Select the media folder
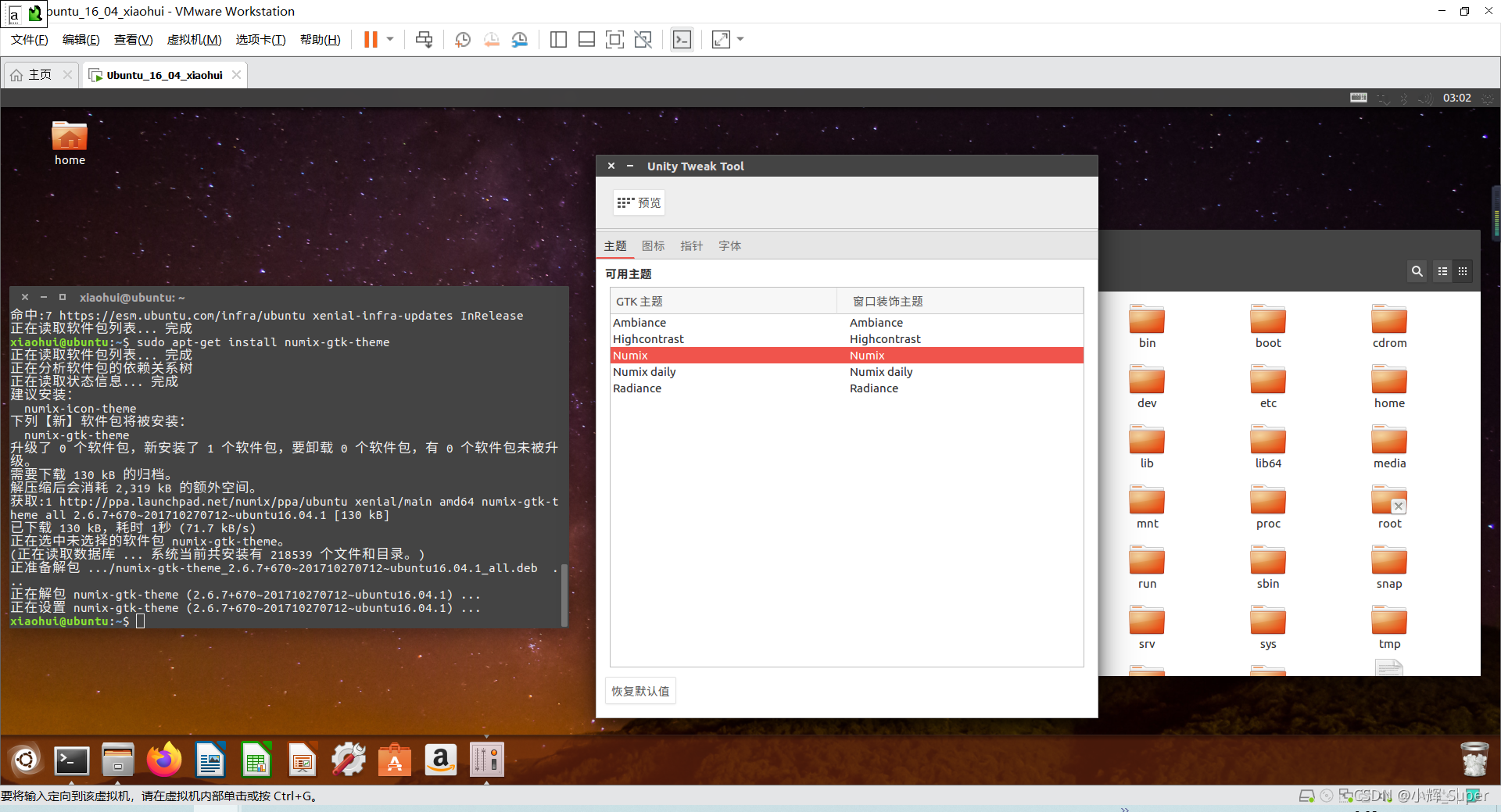The width and height of the screenshot is (1501, 812). pos(1389,446)
